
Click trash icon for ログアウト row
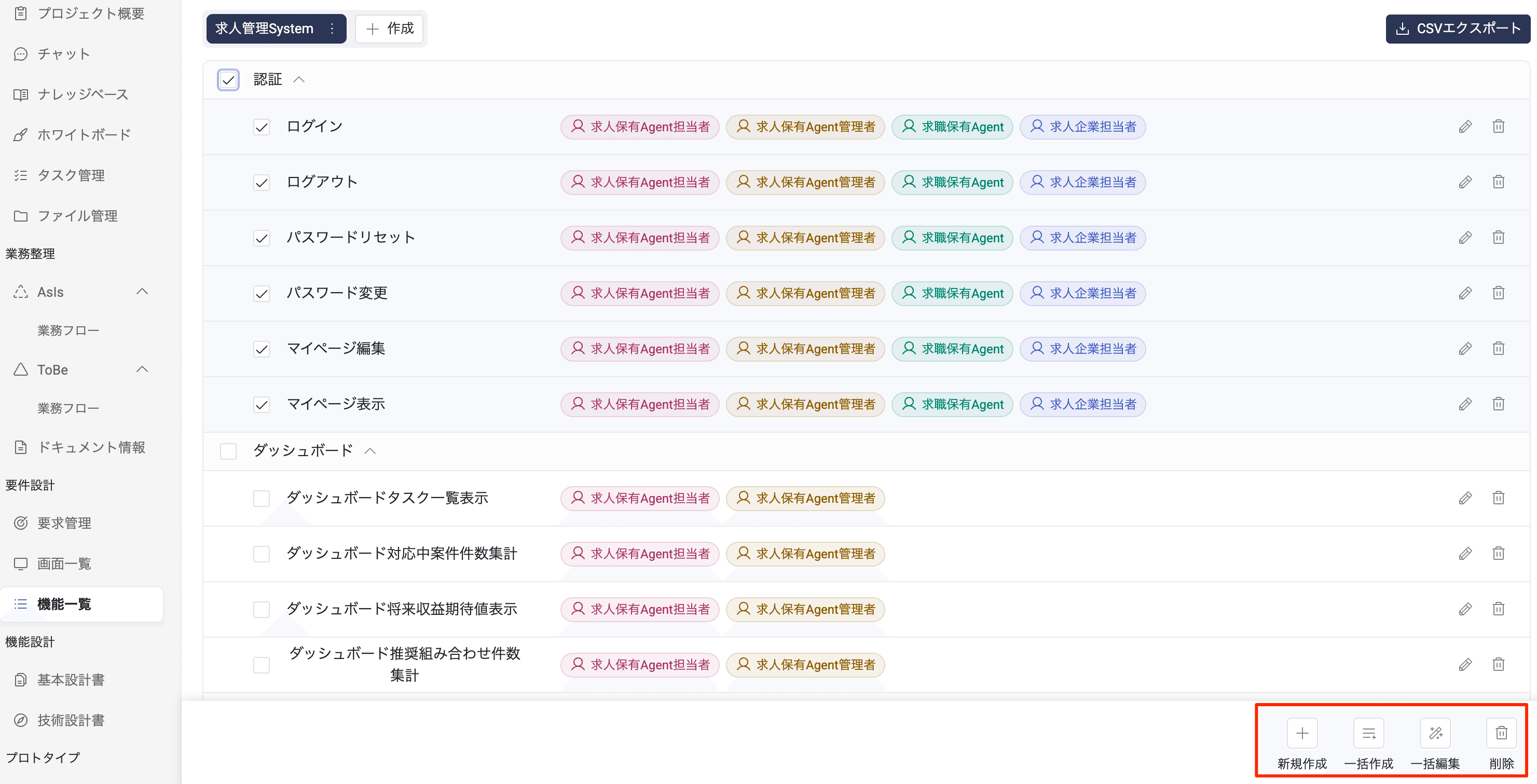pos(1498,182)
